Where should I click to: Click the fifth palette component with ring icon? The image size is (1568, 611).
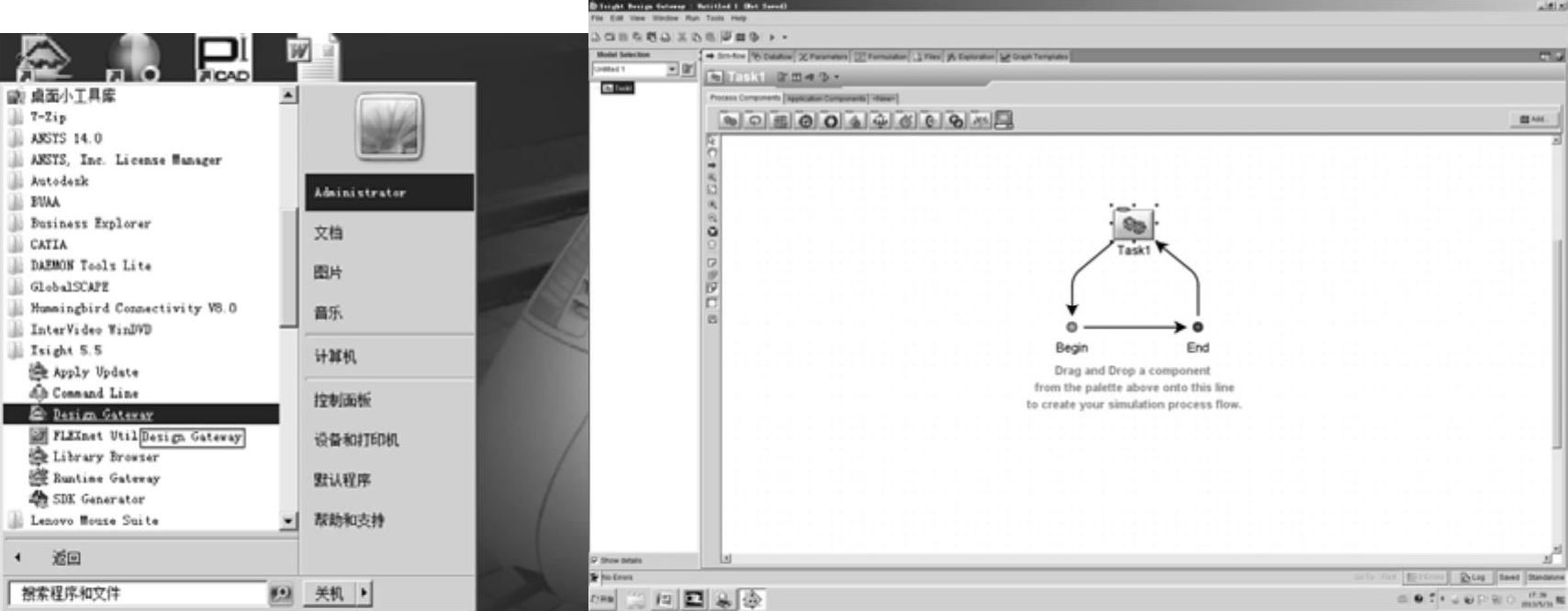pos(831,120)
